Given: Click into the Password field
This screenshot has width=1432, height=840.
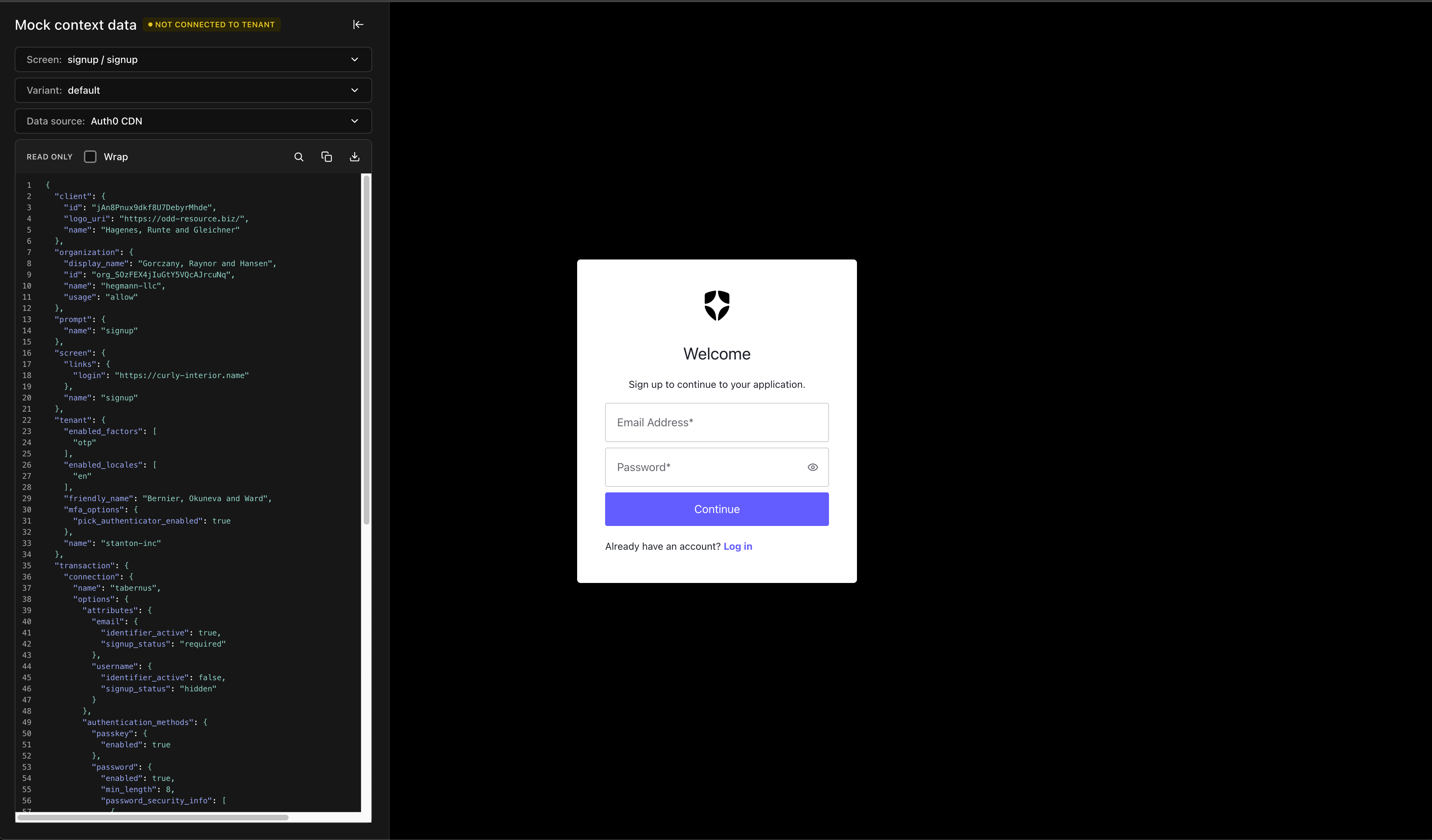Looking at the screenshot, I should [x=705, y=468].
